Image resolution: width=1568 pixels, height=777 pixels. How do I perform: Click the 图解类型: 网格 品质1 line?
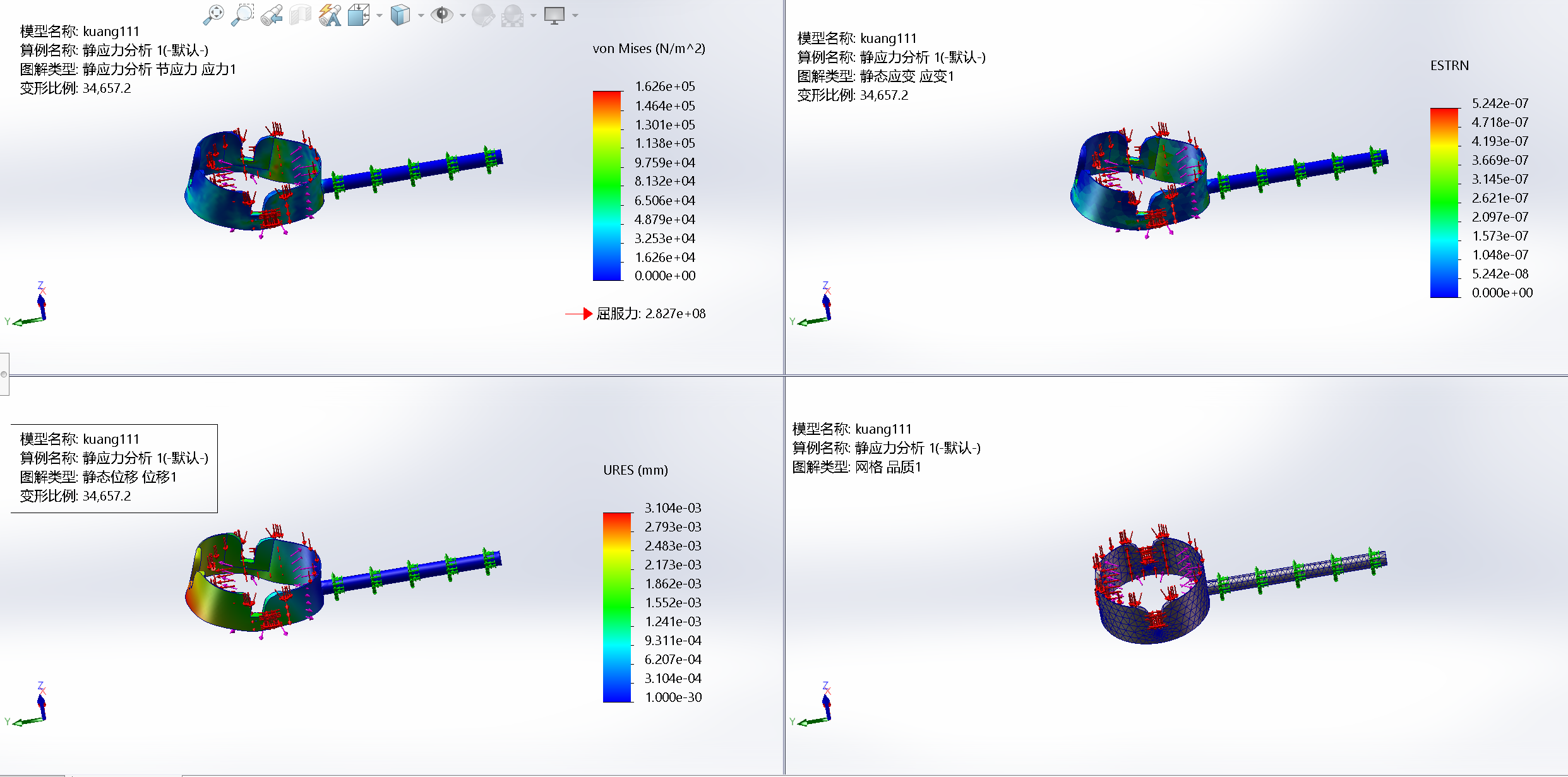click(857, 467)
